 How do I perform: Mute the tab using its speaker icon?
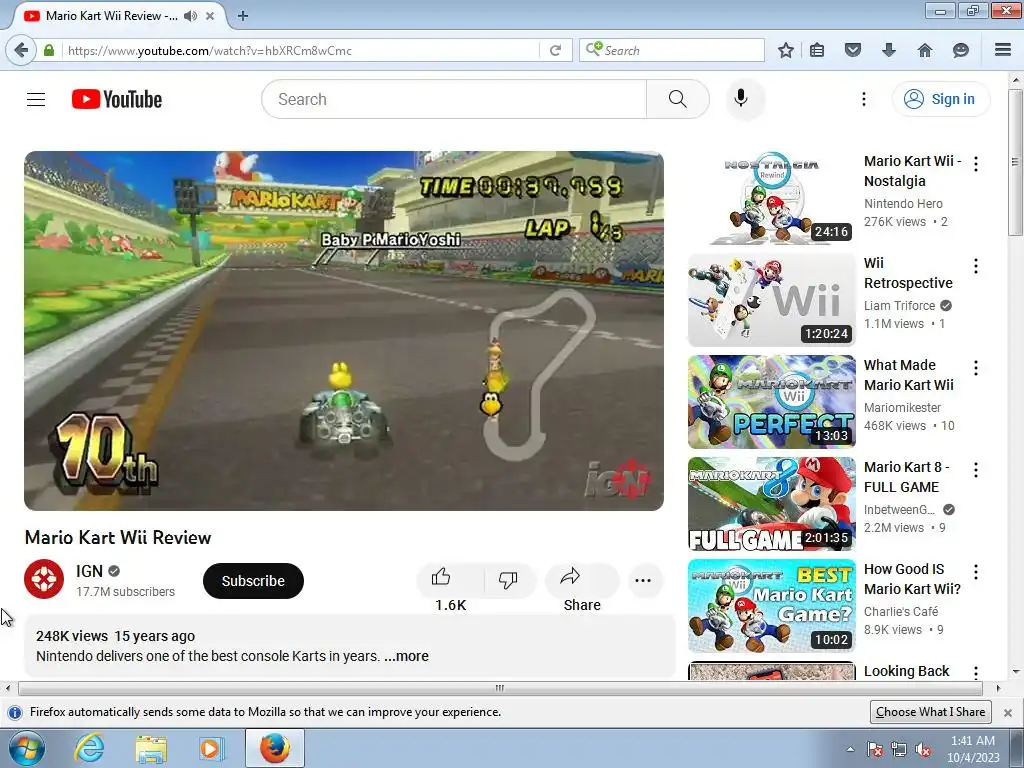click(x=190, y=16)
